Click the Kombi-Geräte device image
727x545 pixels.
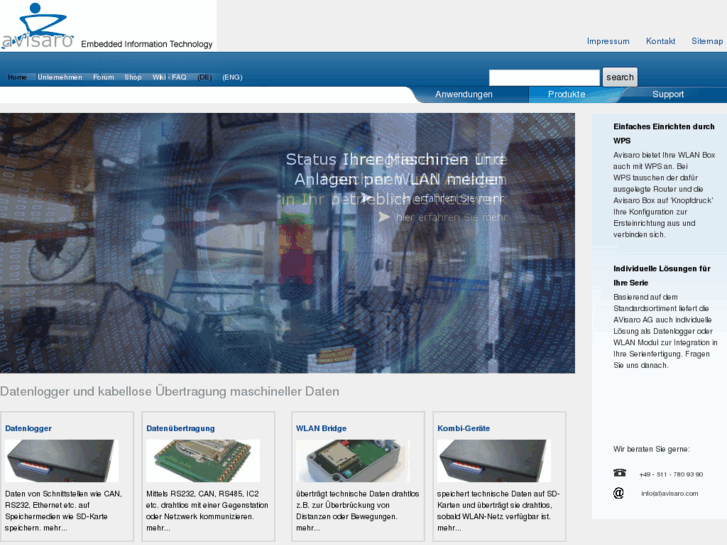[x=494, y=461]
